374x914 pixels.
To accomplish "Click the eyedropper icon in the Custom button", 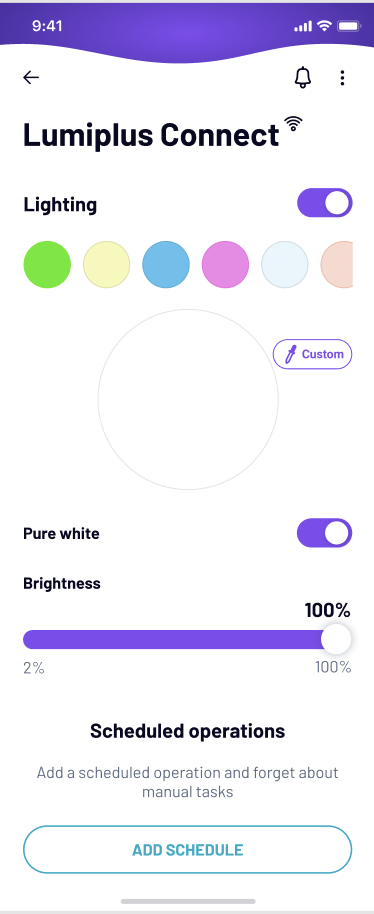I will point(290,354).
